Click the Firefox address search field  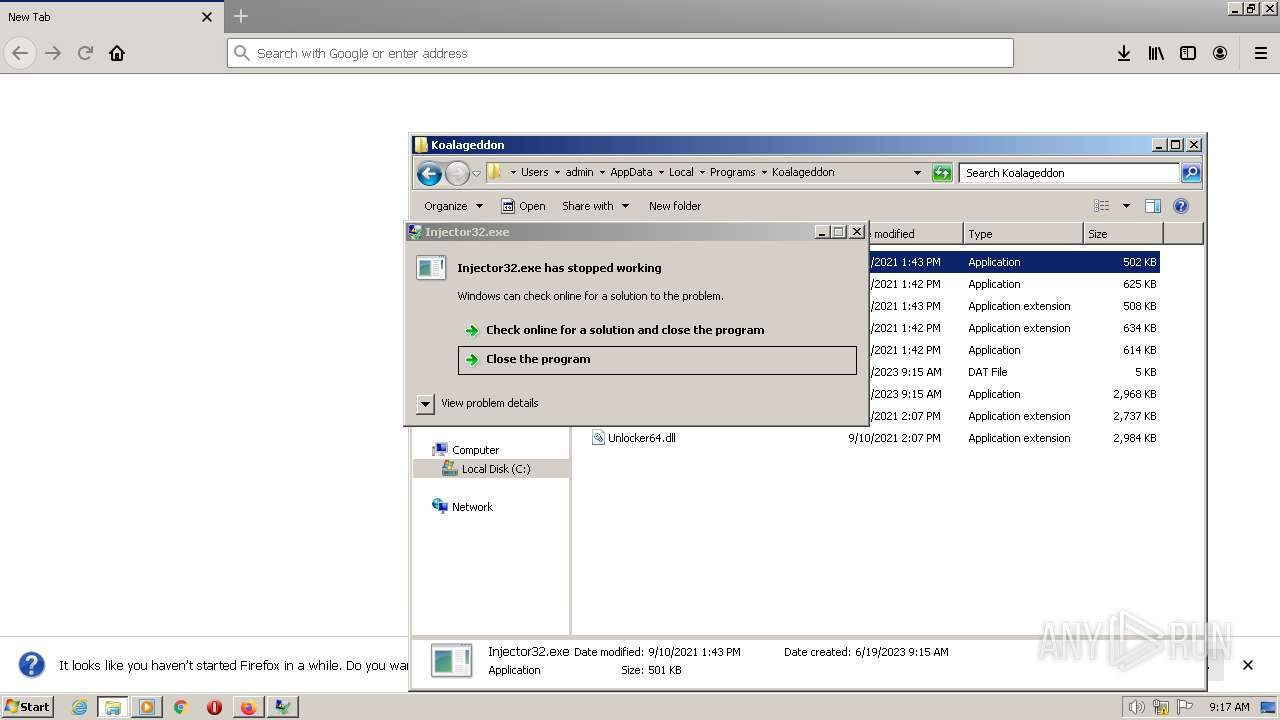pos(620,53)
